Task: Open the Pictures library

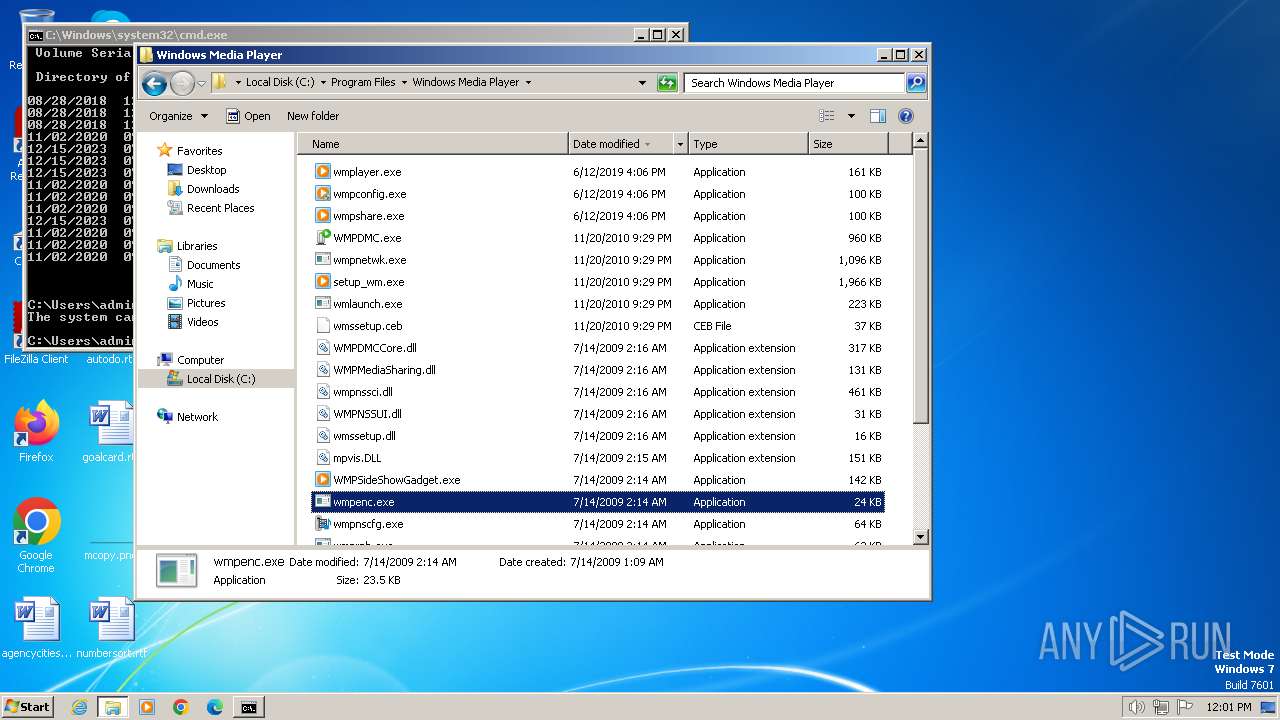Action: coord(206,303)
